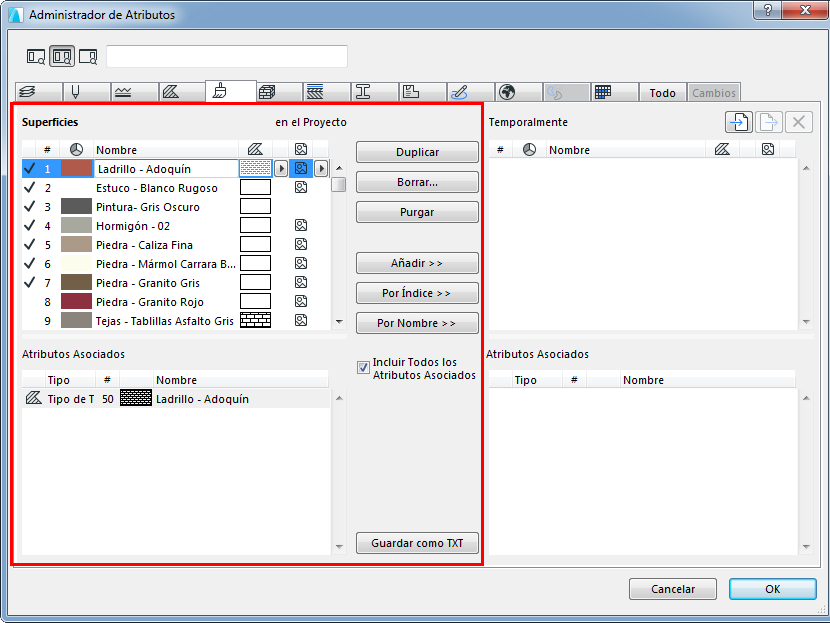830x623 pixels.
Task: Open the Layers attribute tab
Action: click(x=39, y=92)
